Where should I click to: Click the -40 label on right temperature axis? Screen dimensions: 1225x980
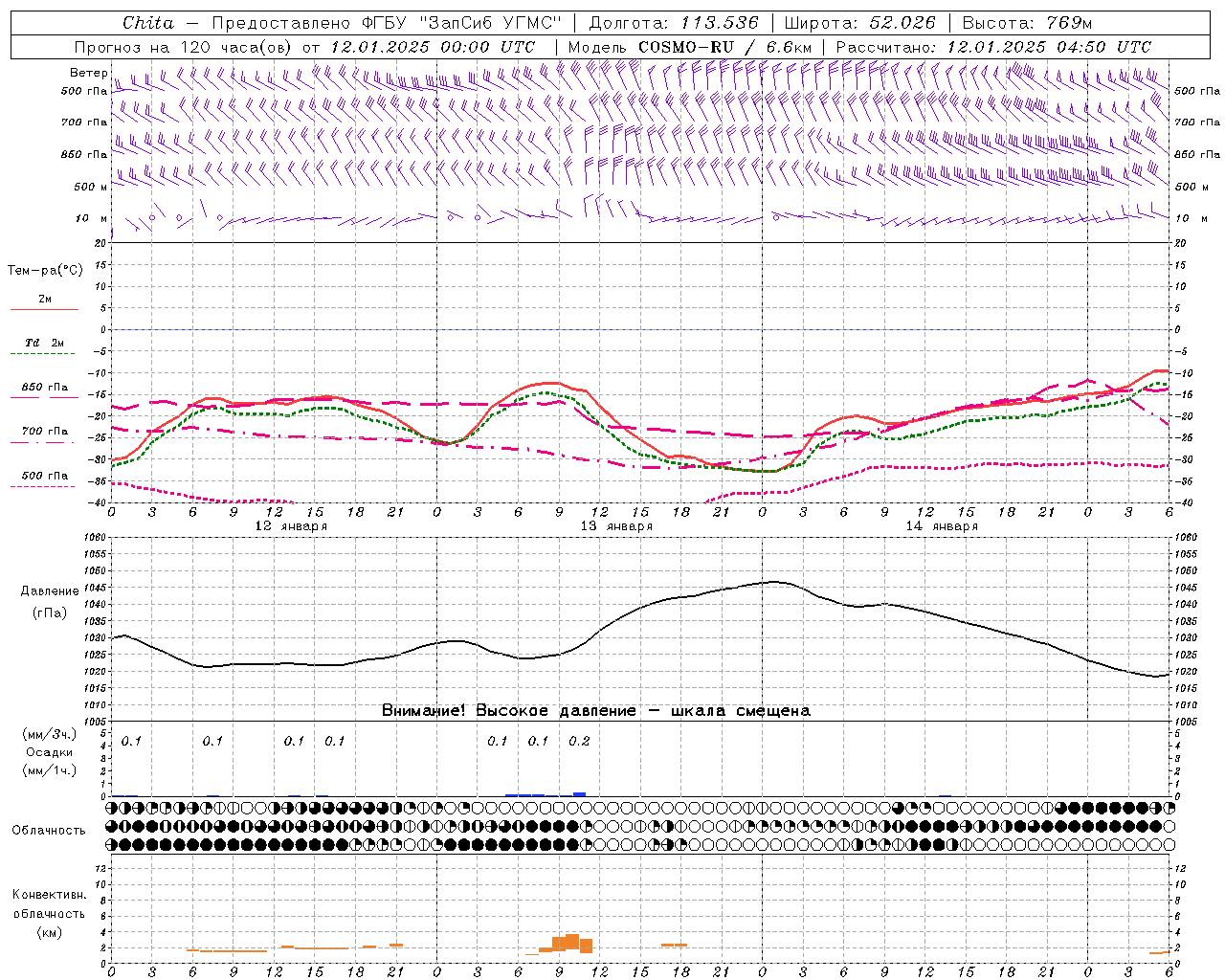point(1183,503)
